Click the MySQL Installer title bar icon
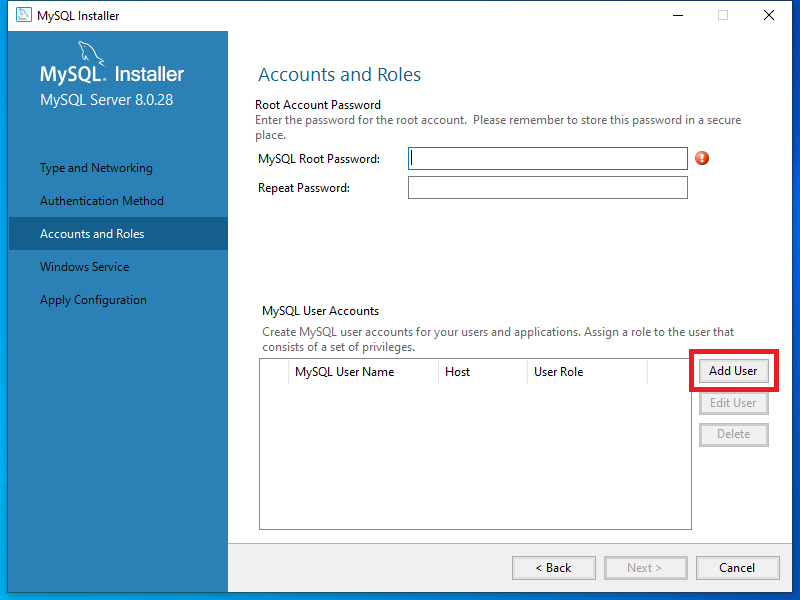 [x=23, y=15]
